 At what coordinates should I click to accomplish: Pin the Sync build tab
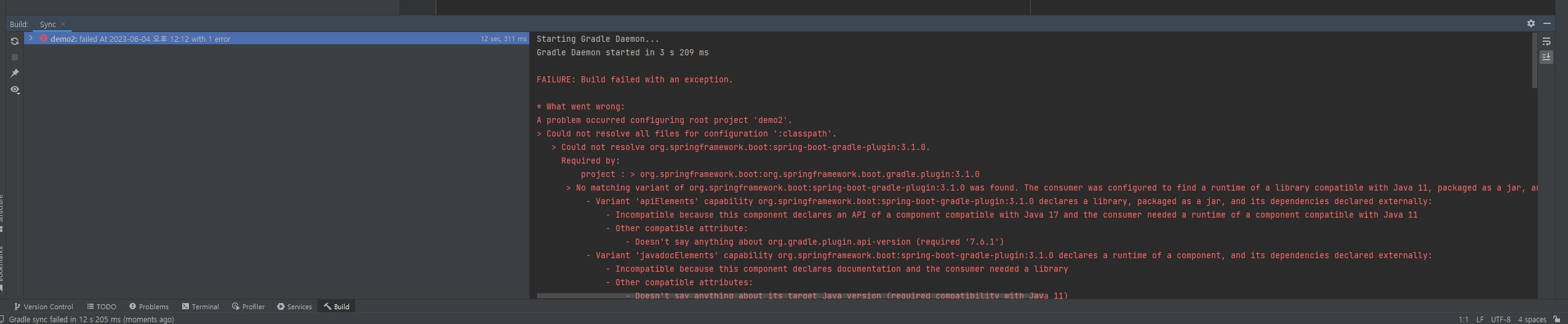coord(15,73)
